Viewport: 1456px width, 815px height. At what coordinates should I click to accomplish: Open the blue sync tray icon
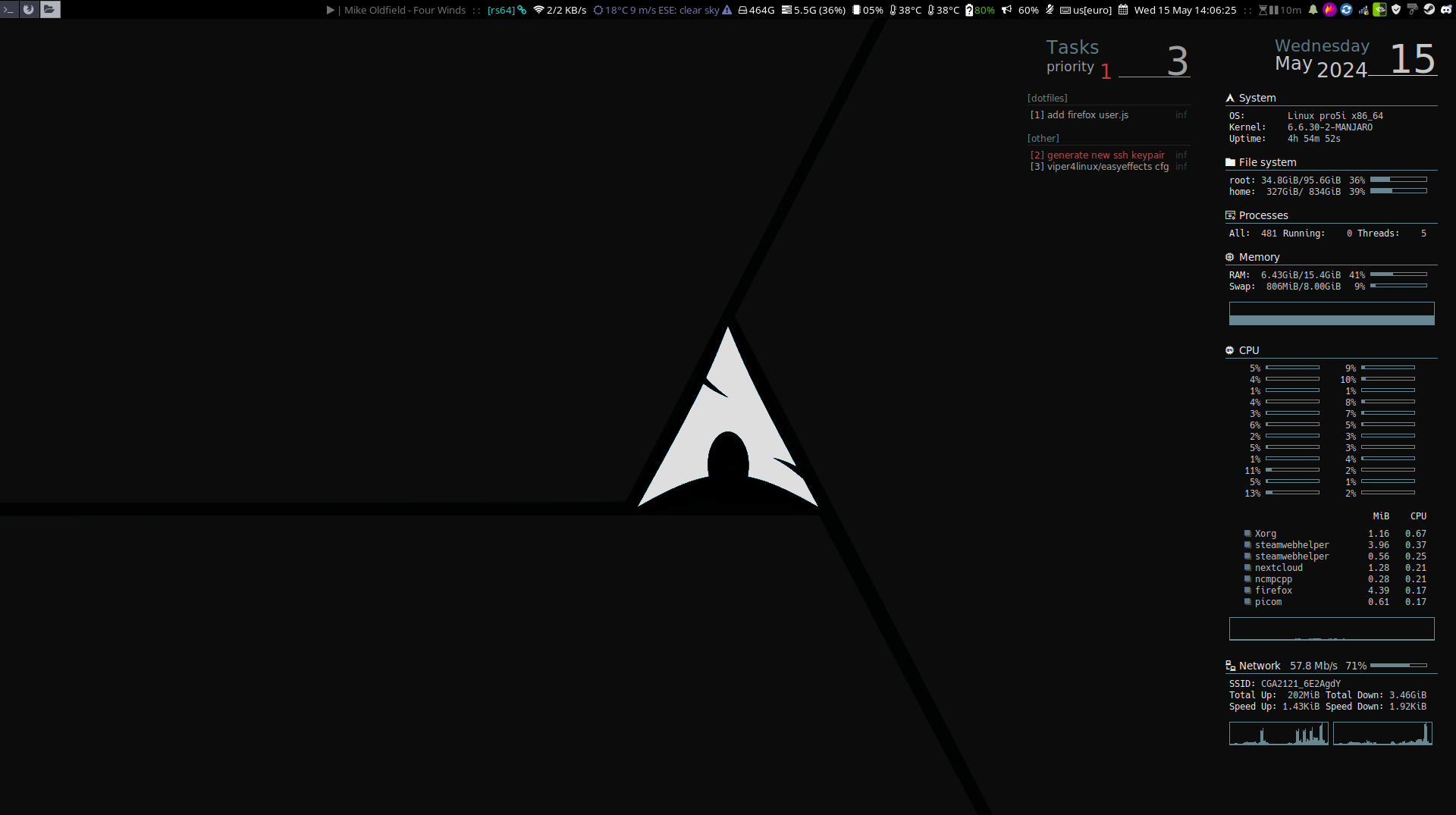(x=1346, y=9)
